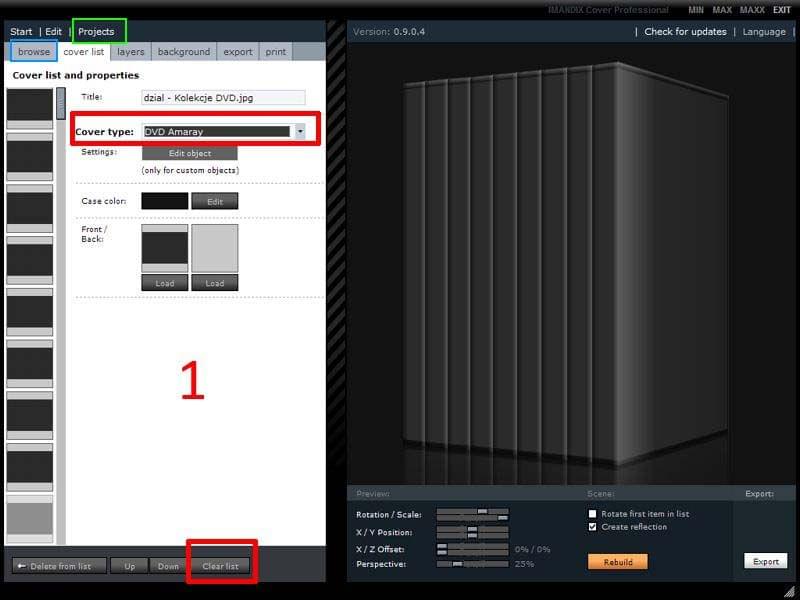Open the Projects menu
Screen dimensions: 800x600
point(97,32)
